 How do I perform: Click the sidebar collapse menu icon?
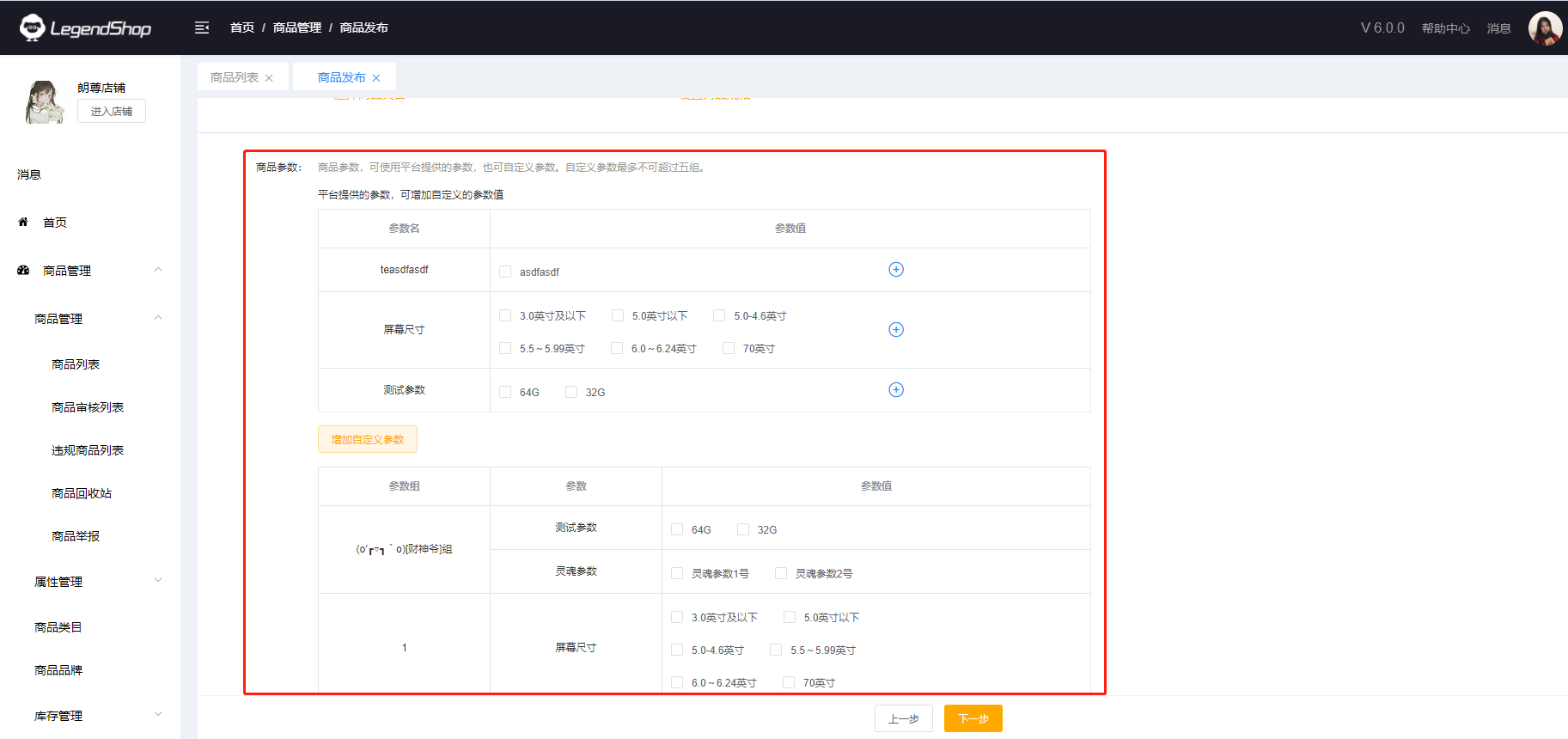coord(202,27)
